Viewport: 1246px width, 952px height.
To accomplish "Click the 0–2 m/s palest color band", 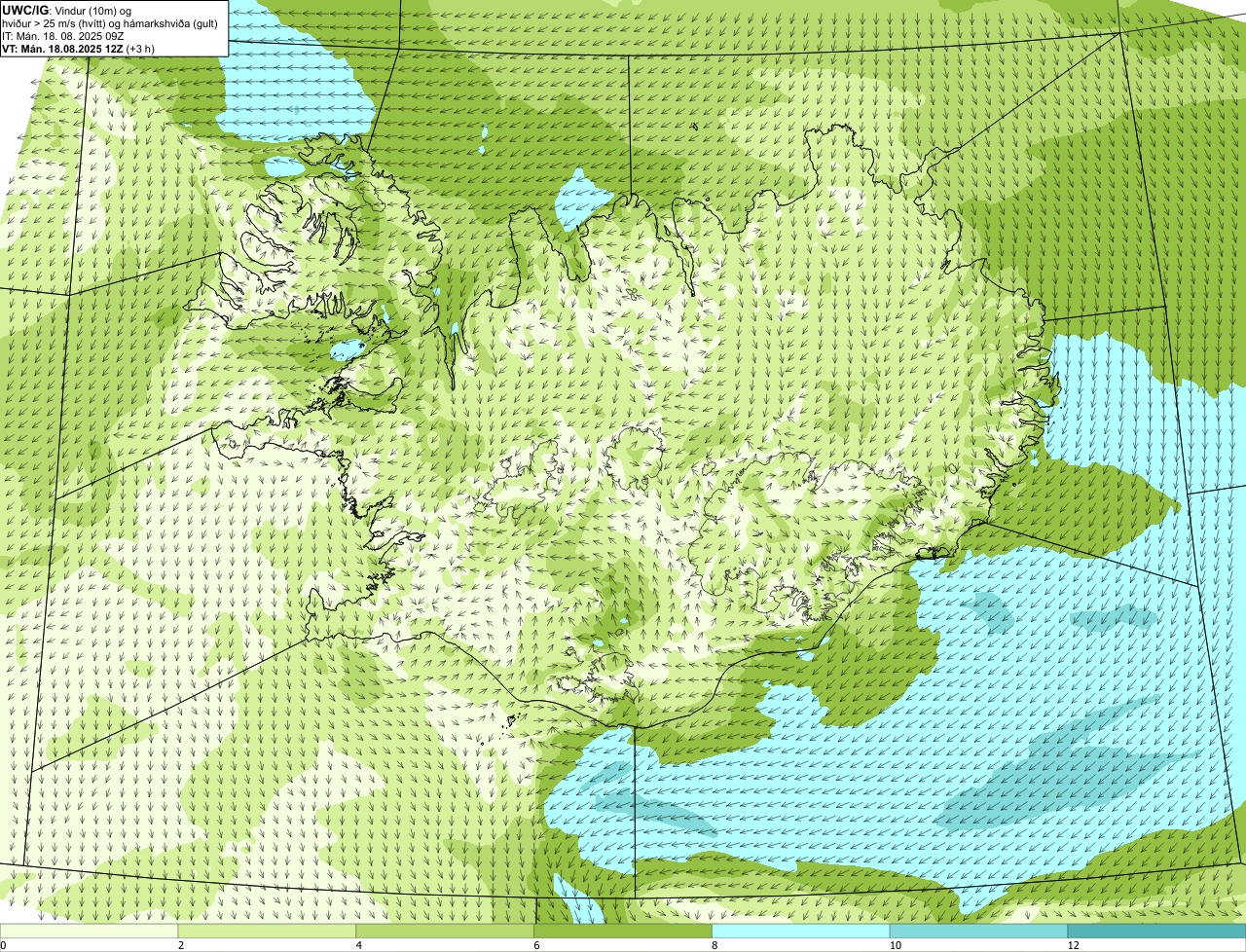I will (89, 931).
